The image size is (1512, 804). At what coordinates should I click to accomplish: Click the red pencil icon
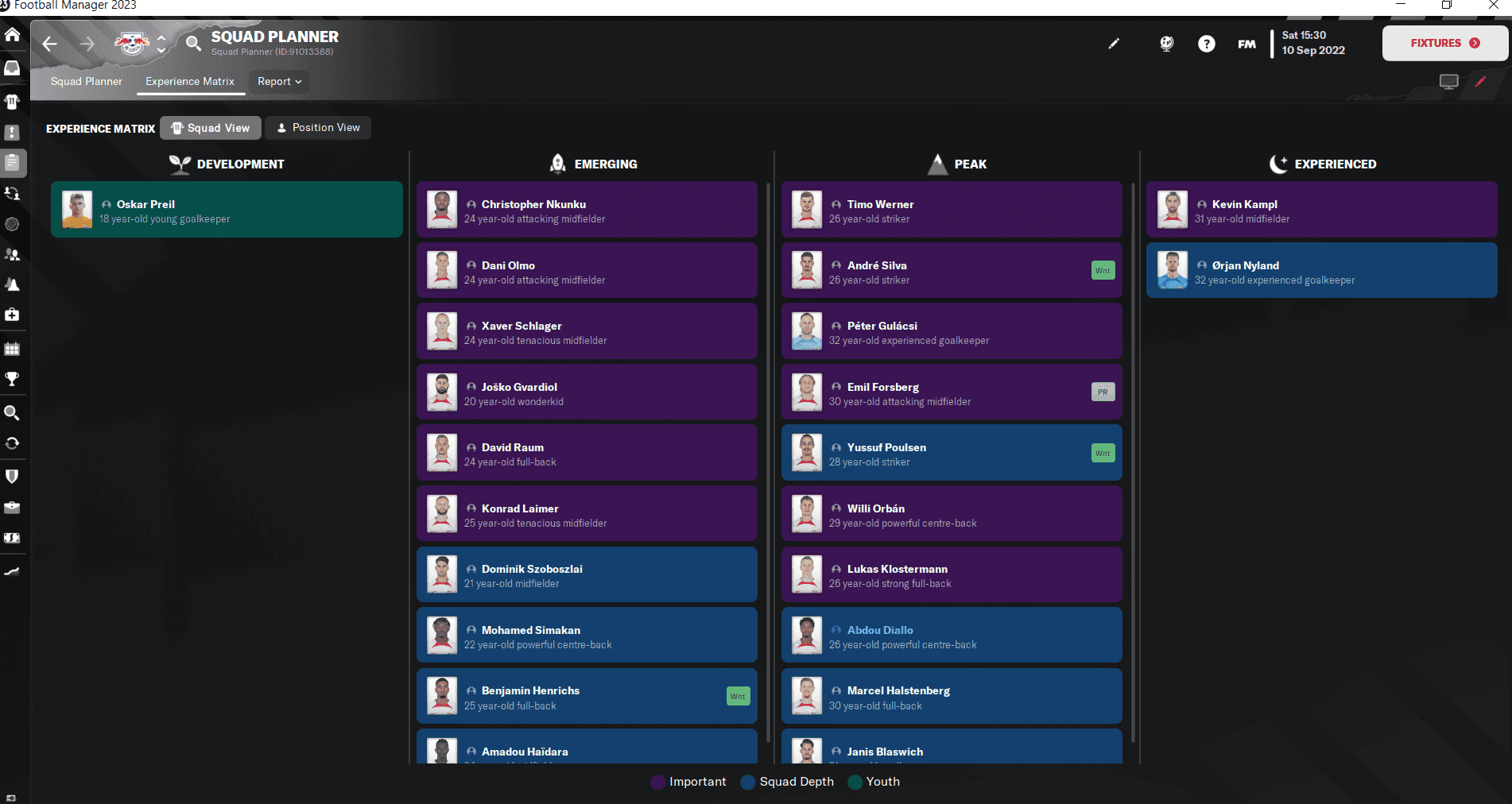click(x=1480, y=82)
